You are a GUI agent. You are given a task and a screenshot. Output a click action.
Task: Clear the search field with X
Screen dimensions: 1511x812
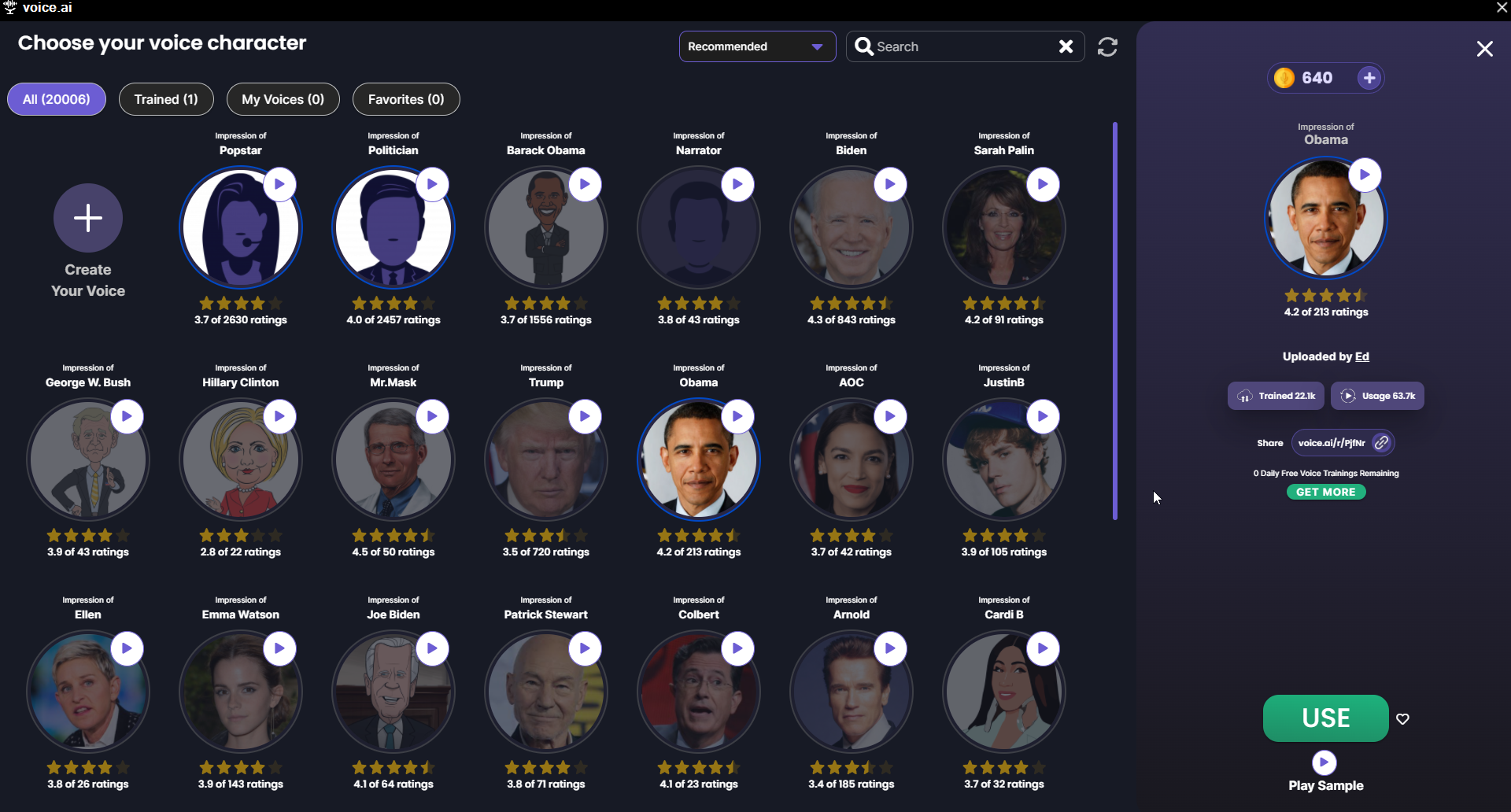pos(1066,47)
